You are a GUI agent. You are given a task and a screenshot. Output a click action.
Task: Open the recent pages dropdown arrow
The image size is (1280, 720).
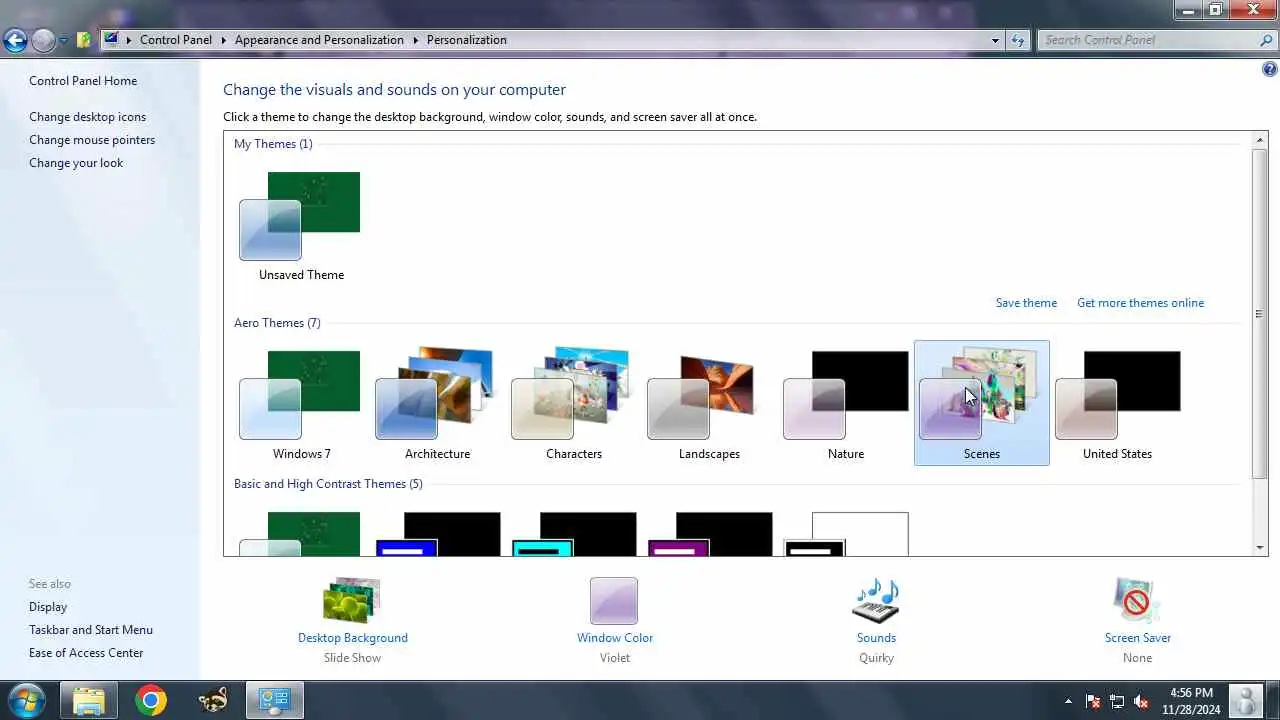coord(63,41)
